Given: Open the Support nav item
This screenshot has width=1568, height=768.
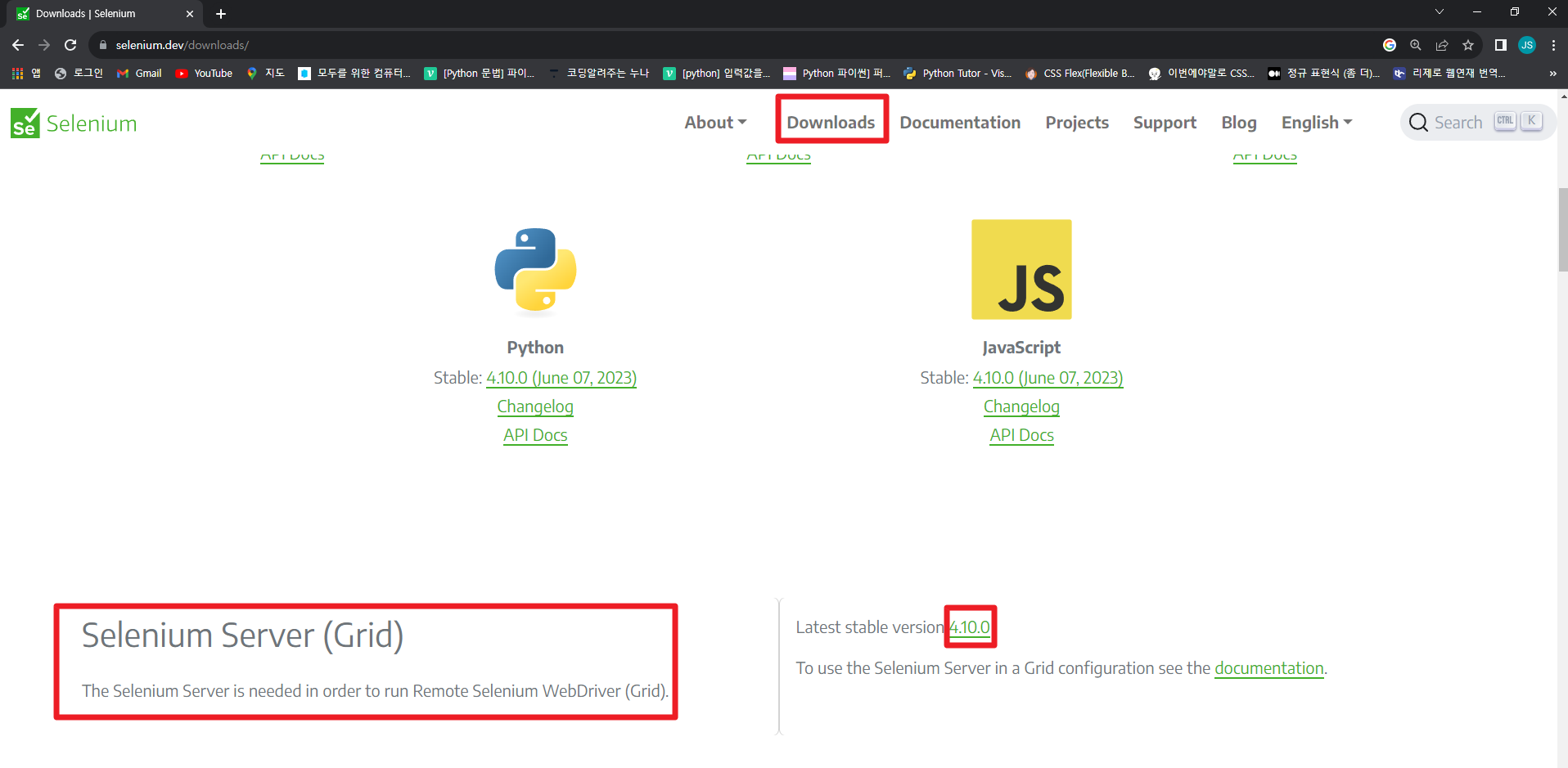Looking at the screenshot, I should click(1165, 123).
